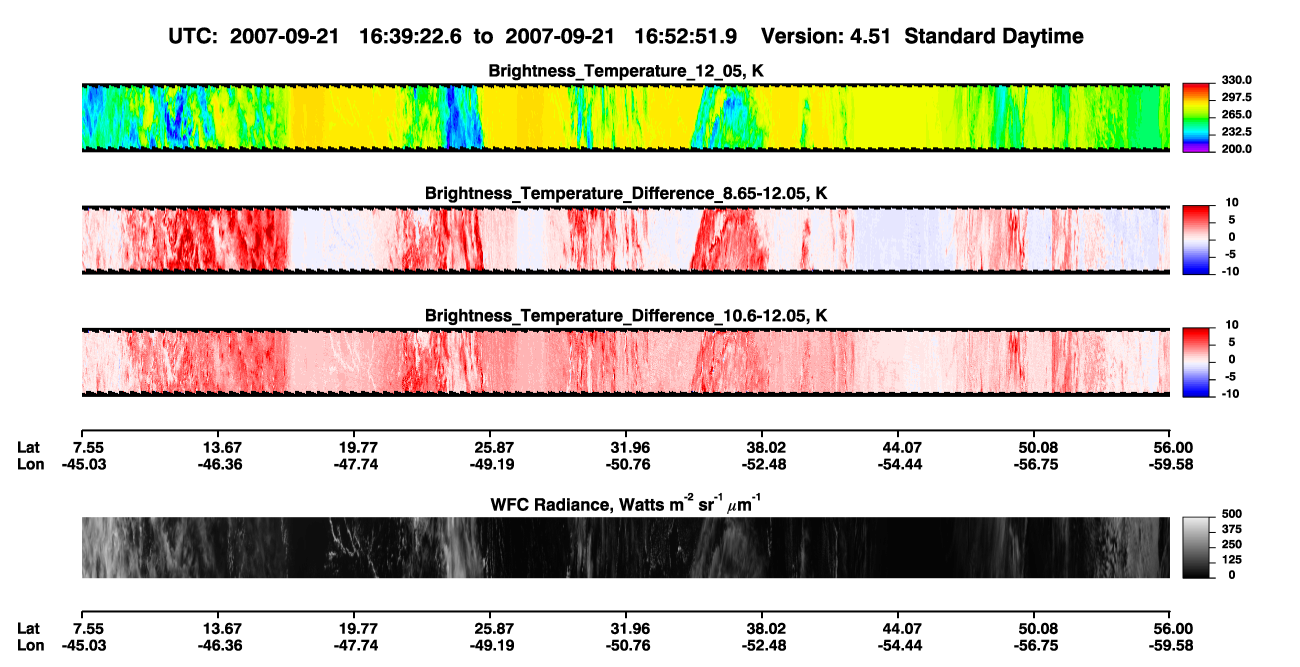Click 'Lon' label on axis below WFC panel
This screenshot has height=667, width=1300.
point(30,645)
